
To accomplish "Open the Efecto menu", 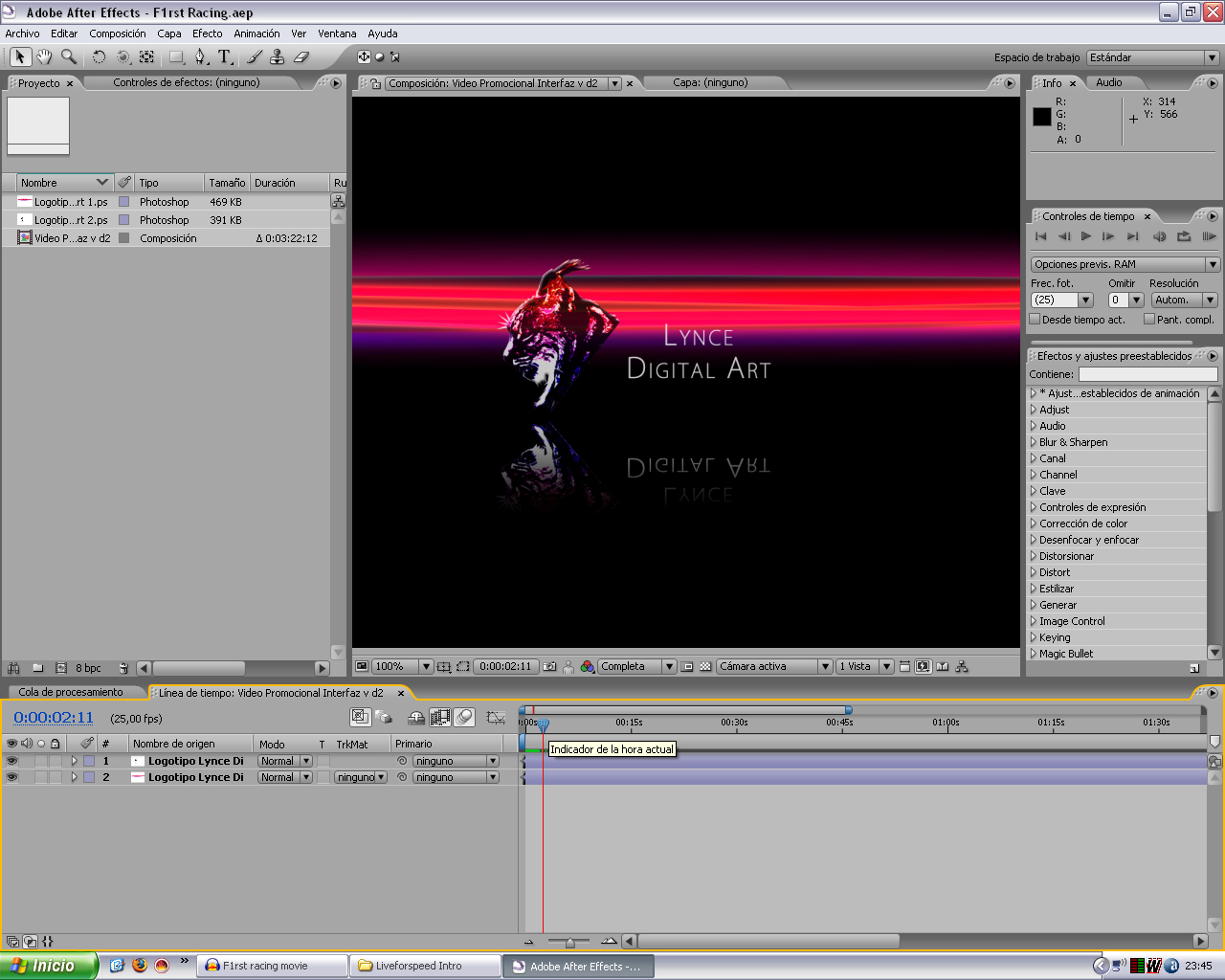I will click(208, 33).
